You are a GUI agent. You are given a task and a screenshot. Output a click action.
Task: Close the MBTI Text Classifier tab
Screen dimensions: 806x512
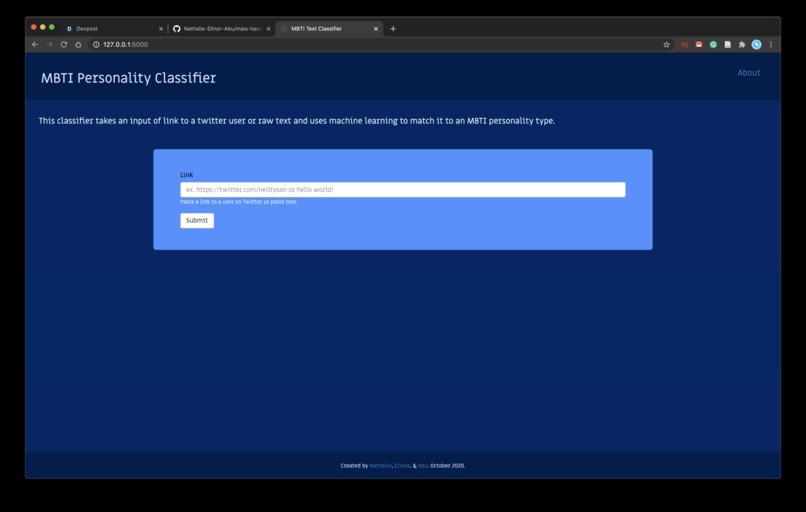pyautogui.click(x=376, y=29)
